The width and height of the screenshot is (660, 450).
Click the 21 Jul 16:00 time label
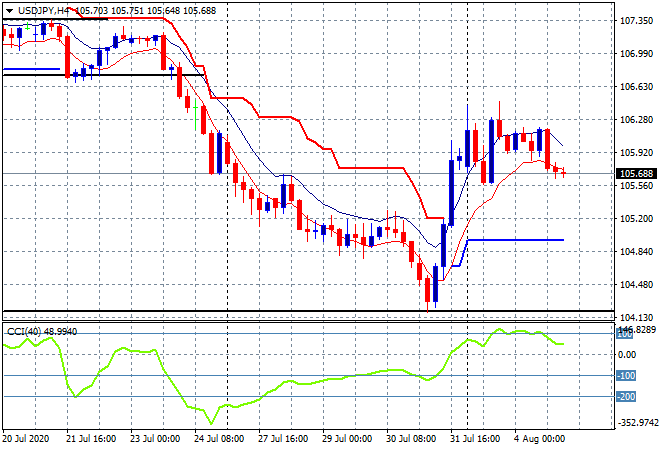91,439
